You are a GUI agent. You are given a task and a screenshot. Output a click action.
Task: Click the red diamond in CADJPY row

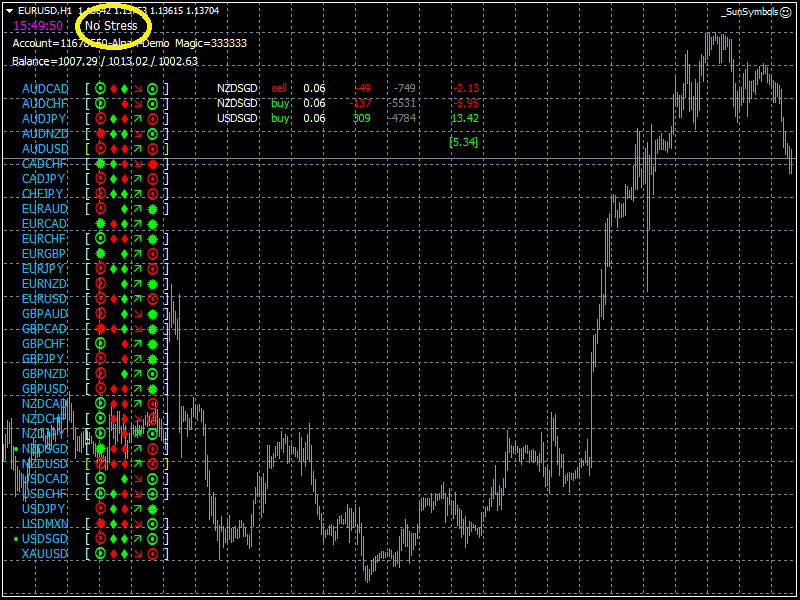pos(124,179)
